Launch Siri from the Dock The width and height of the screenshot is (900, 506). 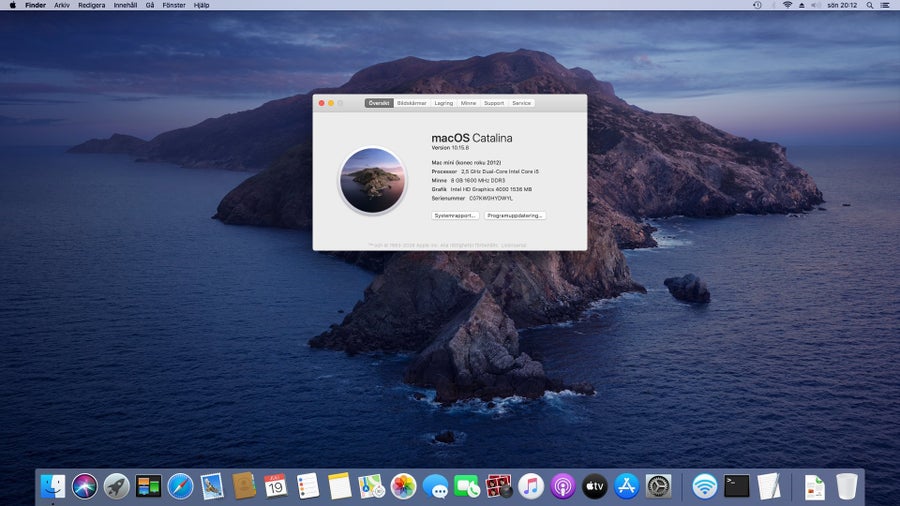pos(84,486)
